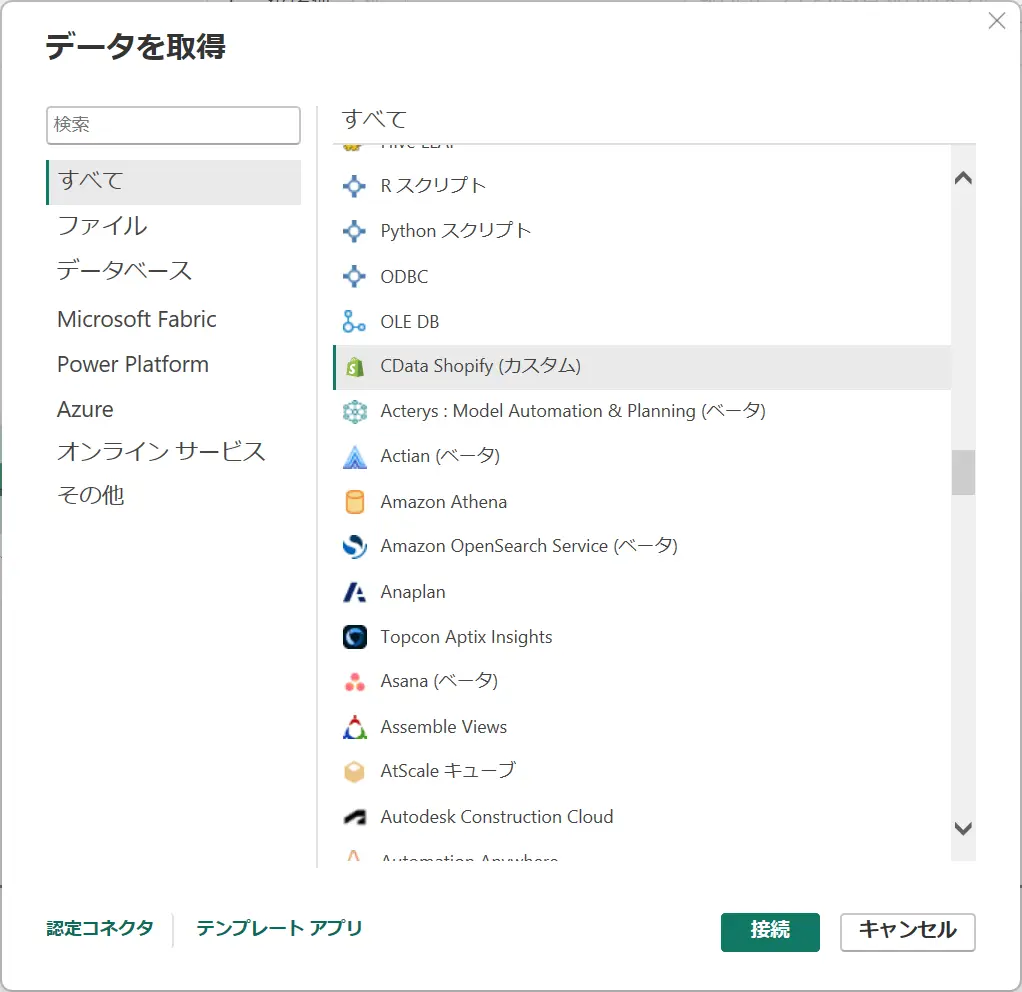Screen dimensions: 1022x992
Task: Click the AtScale キューブ icon
Action: click(354, 772)
